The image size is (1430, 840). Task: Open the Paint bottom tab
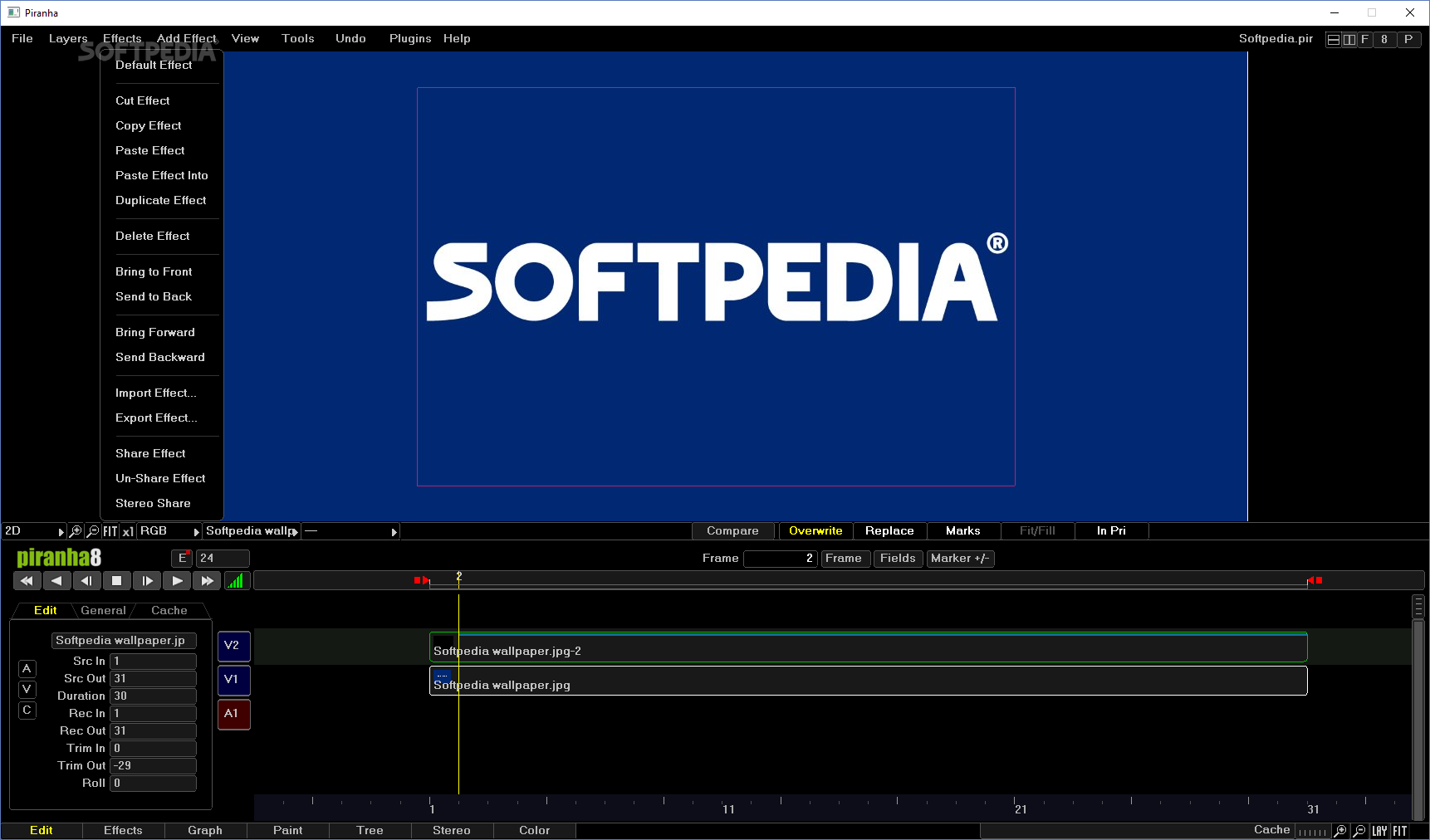coord(288,831)
